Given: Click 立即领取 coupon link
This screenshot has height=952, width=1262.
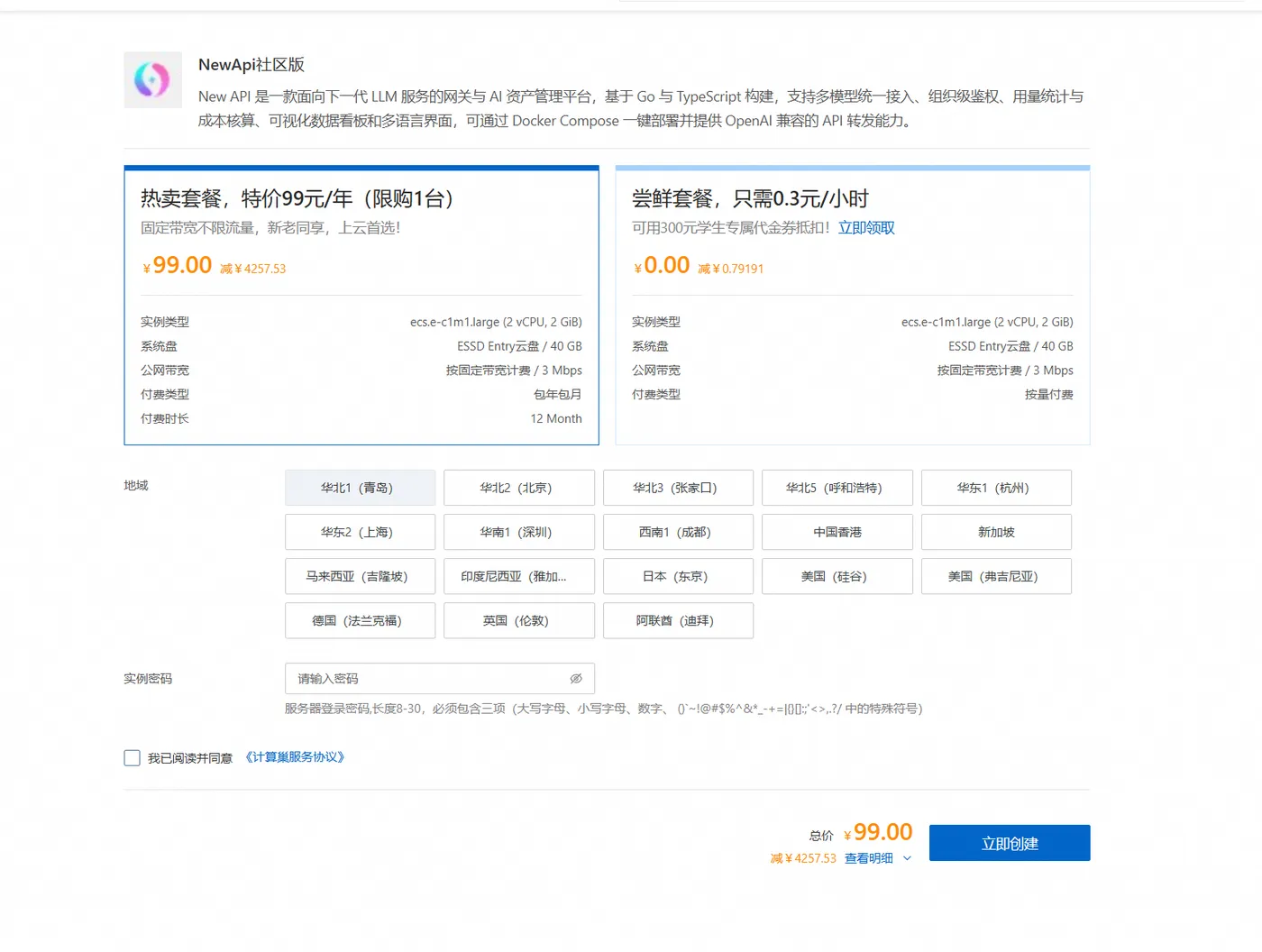Looking at the screenshot, I should (866, 228).
